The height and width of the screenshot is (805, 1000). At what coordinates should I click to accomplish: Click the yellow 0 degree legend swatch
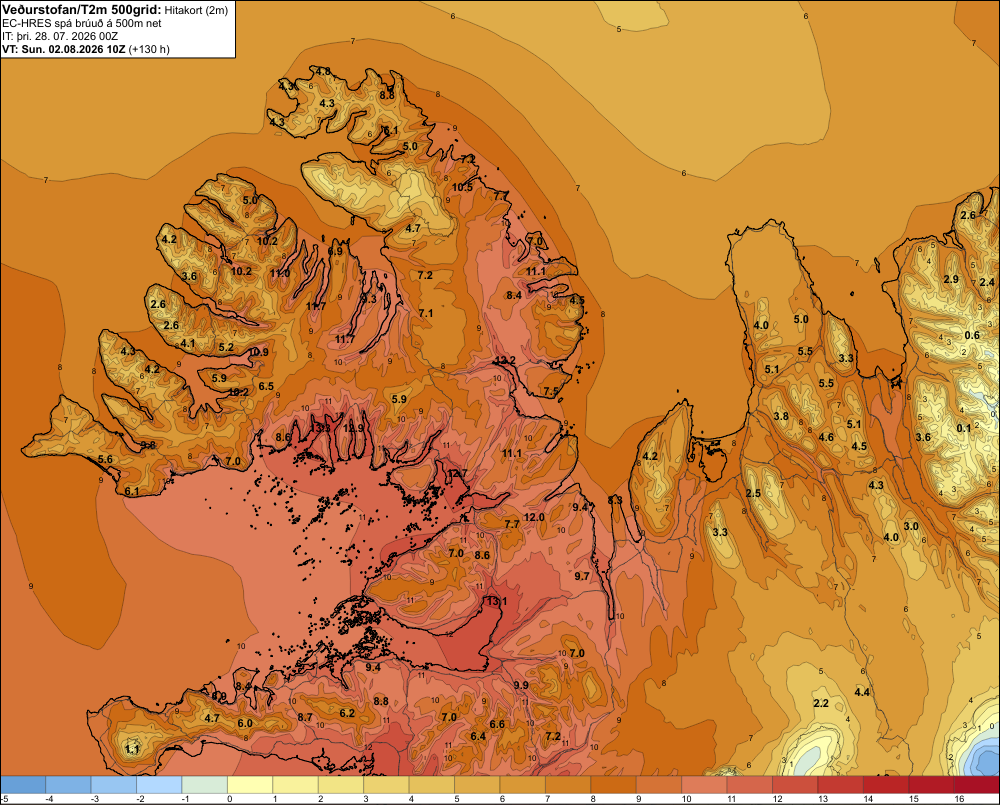pos(250,784)
